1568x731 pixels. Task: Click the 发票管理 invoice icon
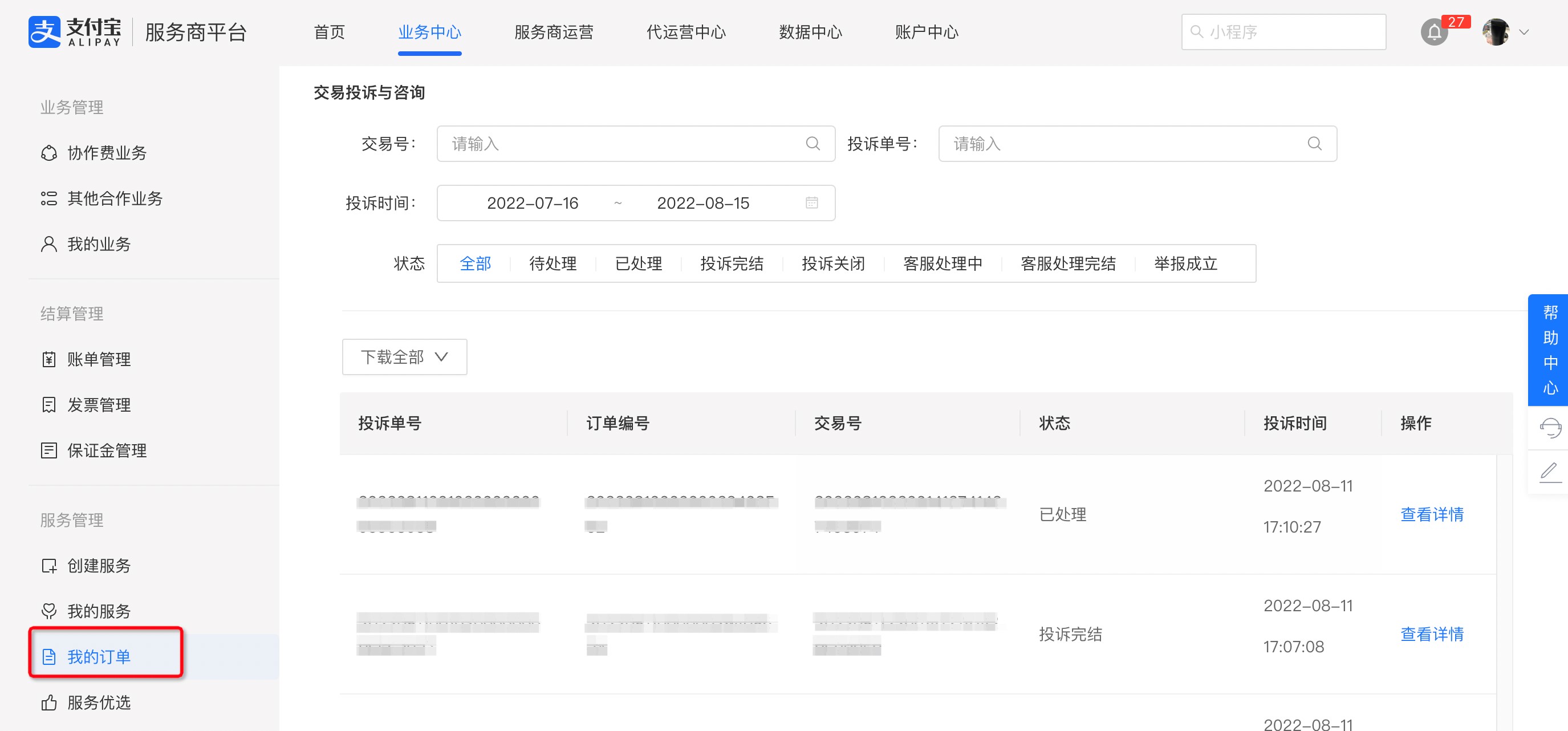tap(48, 405)
